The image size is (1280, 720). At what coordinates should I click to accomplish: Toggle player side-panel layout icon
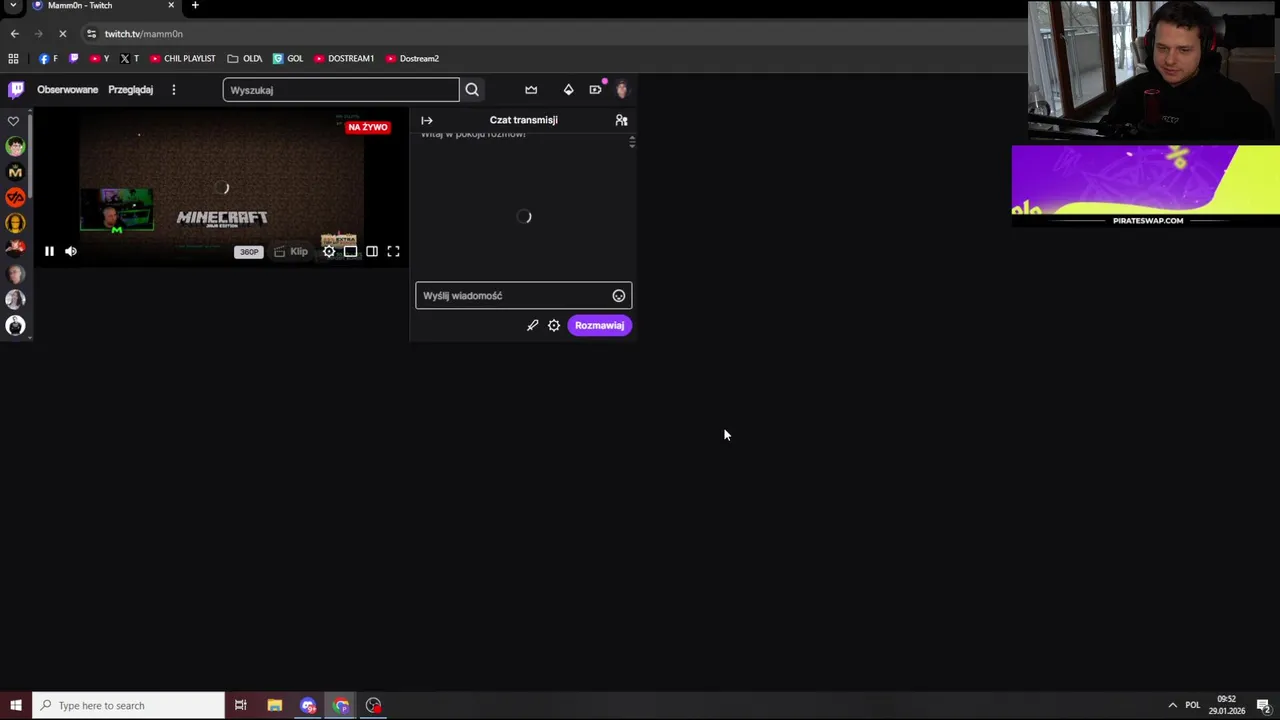tap(372, 252)
